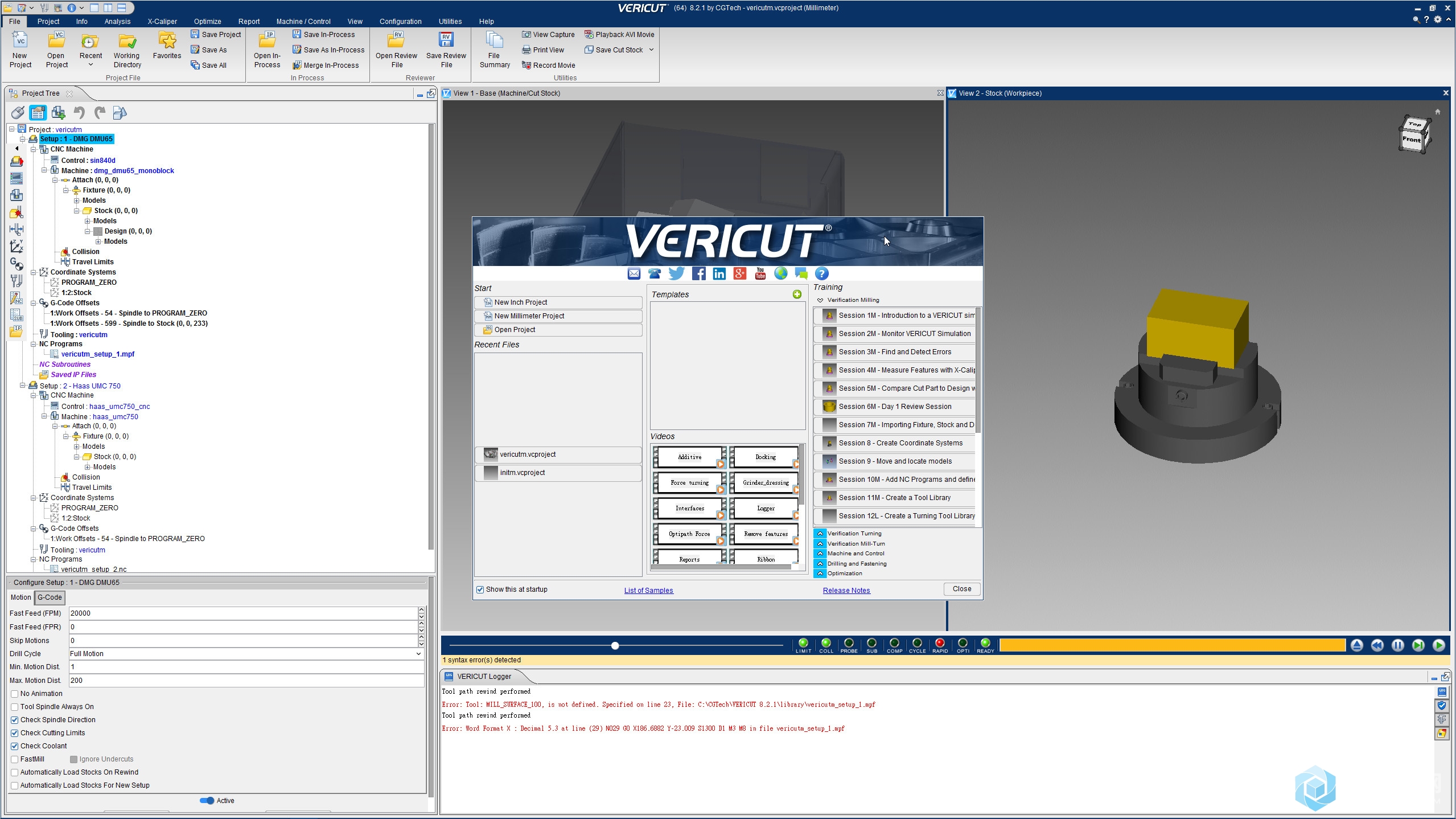Click the View Capture tool
Screen dimensions: 1456x819
click(548, 35)
